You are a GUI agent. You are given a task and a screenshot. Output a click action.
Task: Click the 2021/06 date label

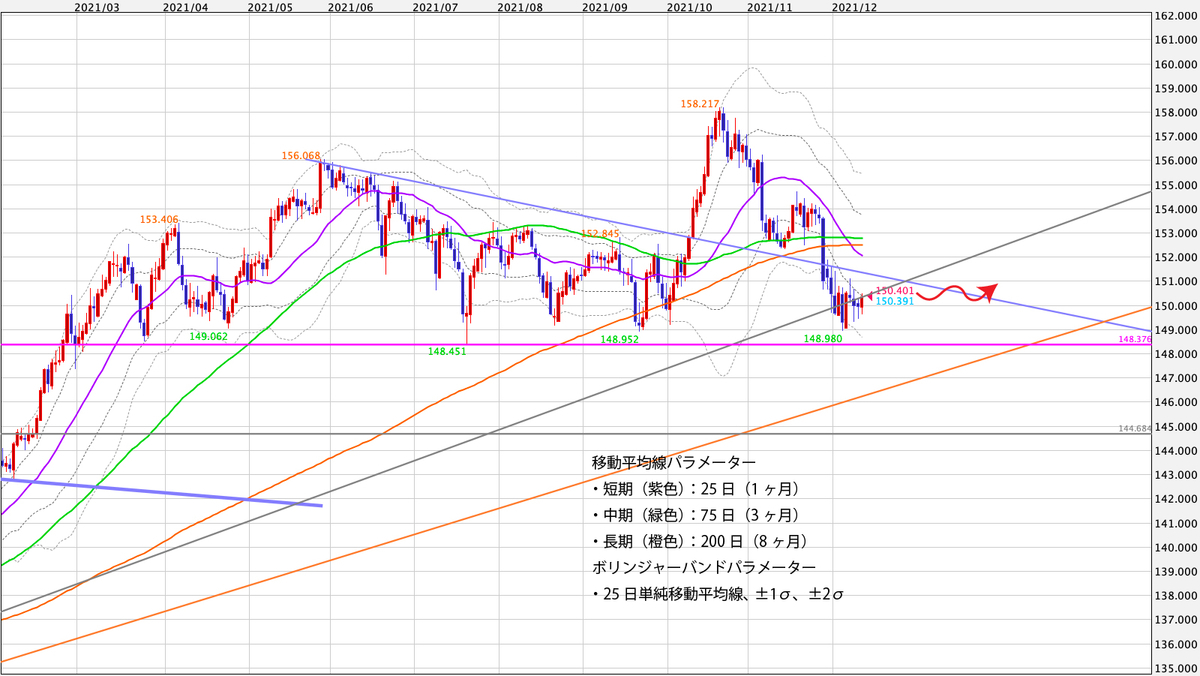coord(350,6)
